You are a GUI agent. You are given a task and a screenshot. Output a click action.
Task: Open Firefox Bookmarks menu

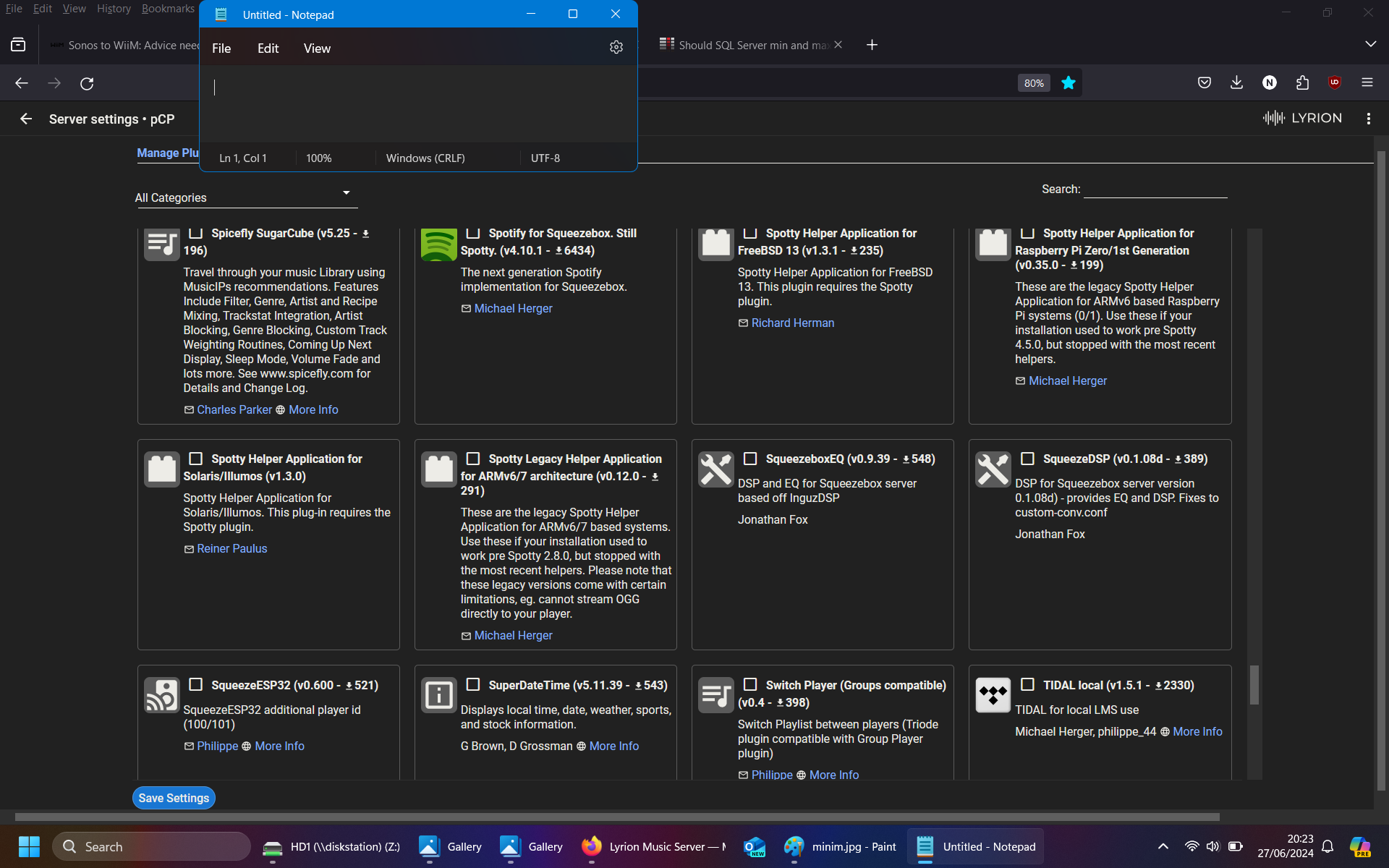tap(168, 9)
